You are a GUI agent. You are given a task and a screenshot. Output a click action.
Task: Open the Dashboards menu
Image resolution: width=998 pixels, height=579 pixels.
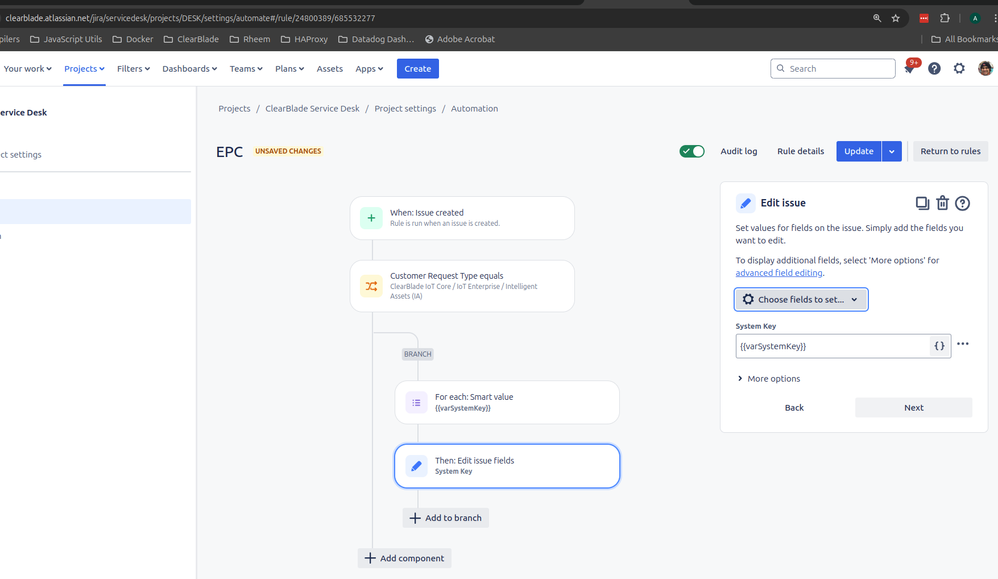(x=190, y=69)
